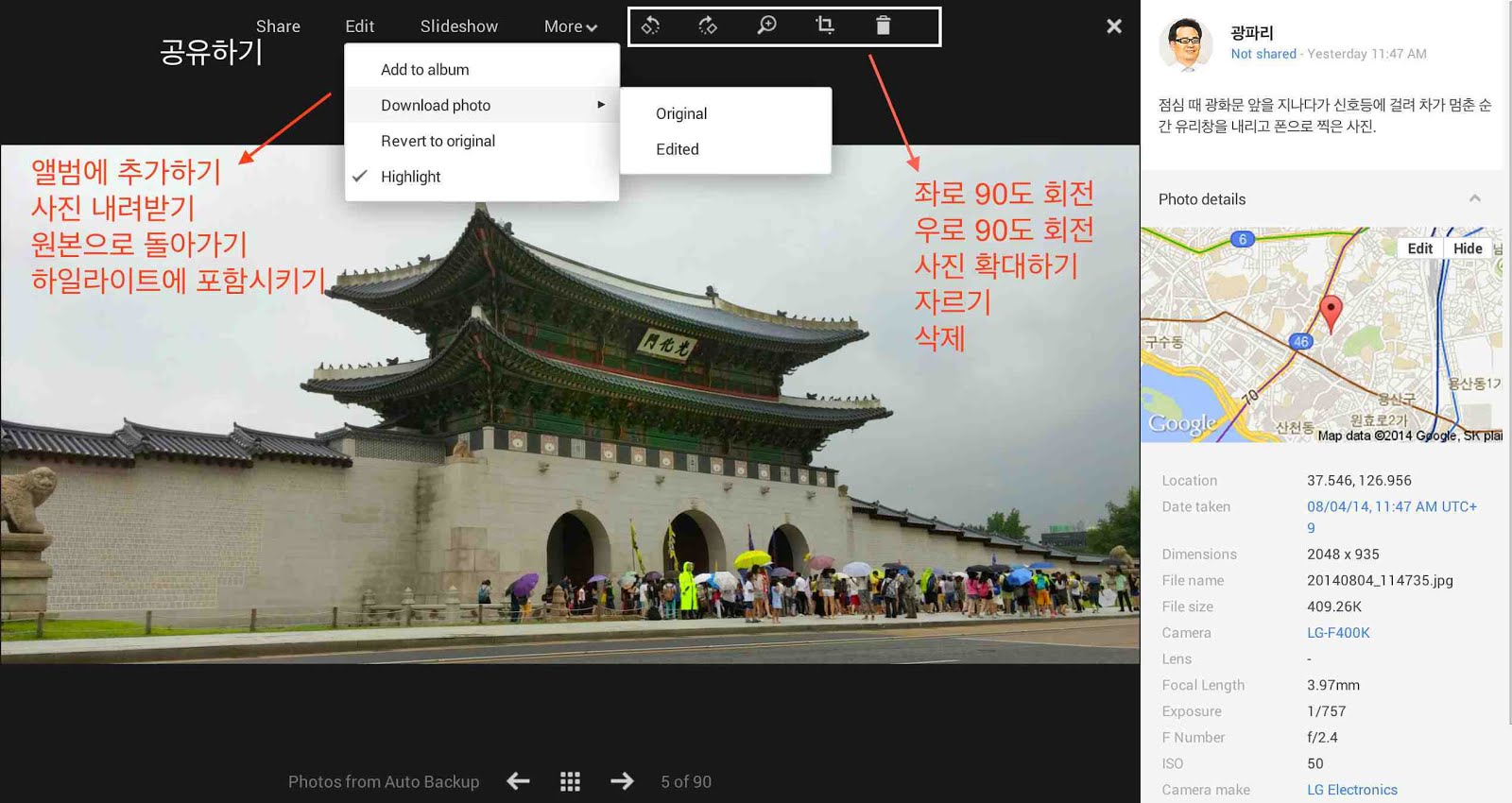The image size is (1512, 803).
Task: Click the Not shared link
Action: pos(1263,54)
